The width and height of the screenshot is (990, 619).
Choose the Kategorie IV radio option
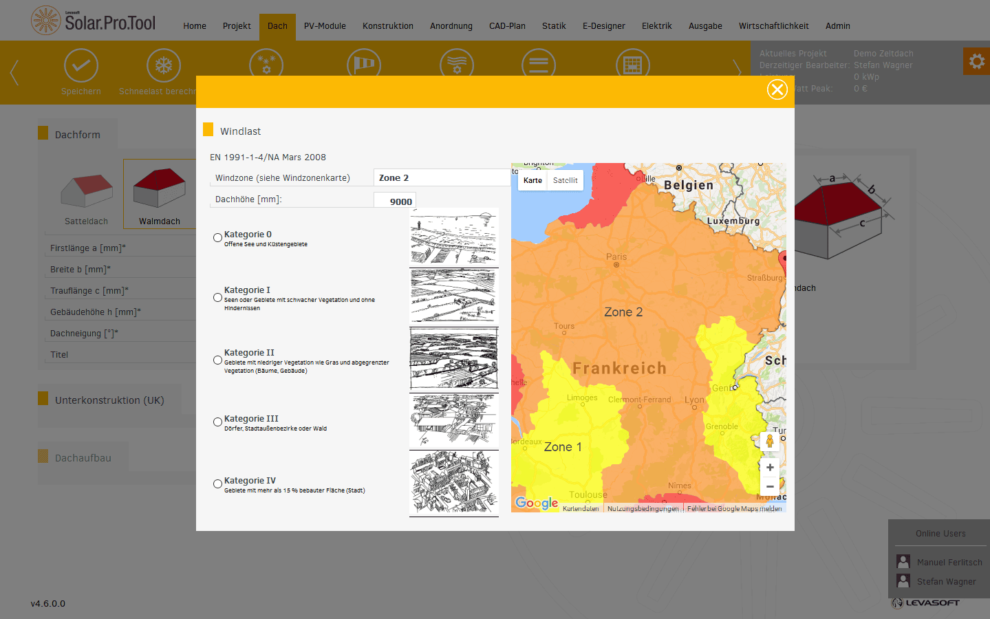tap(218, 484)
